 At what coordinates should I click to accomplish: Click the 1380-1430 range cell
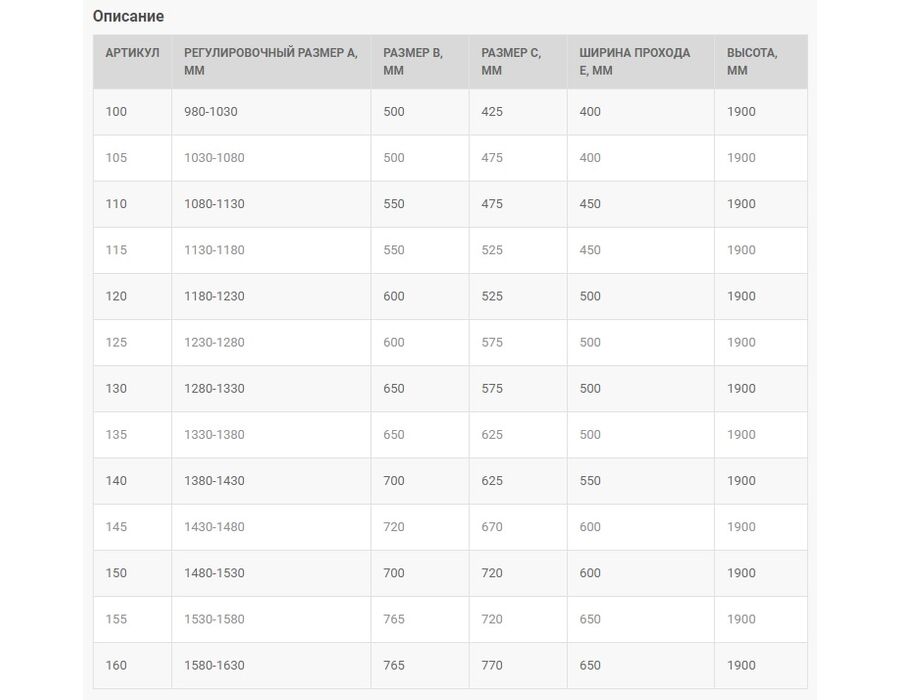(271, 481)
